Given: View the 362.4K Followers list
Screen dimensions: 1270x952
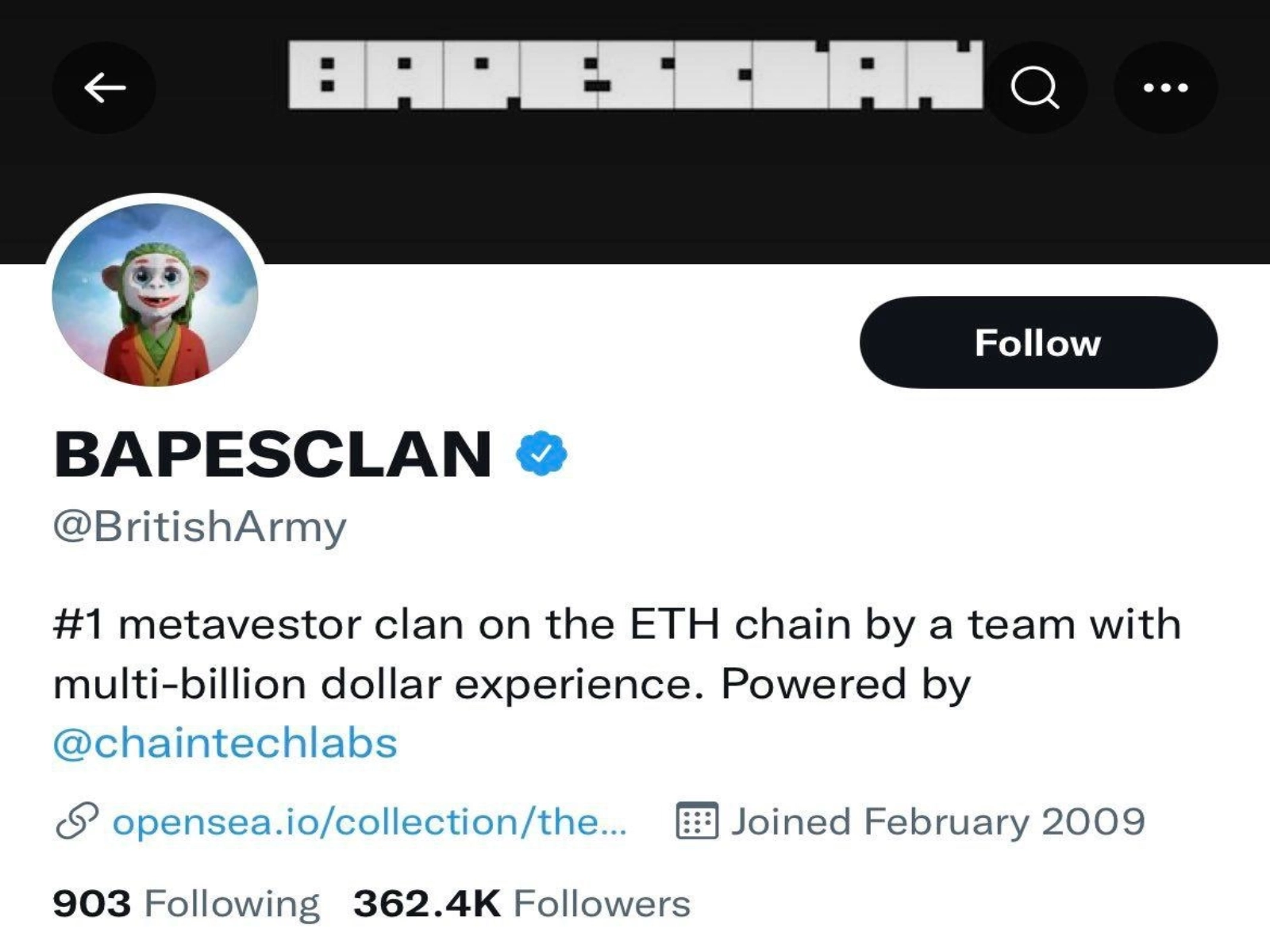Looking at the screenshot, I should (521, 904).
